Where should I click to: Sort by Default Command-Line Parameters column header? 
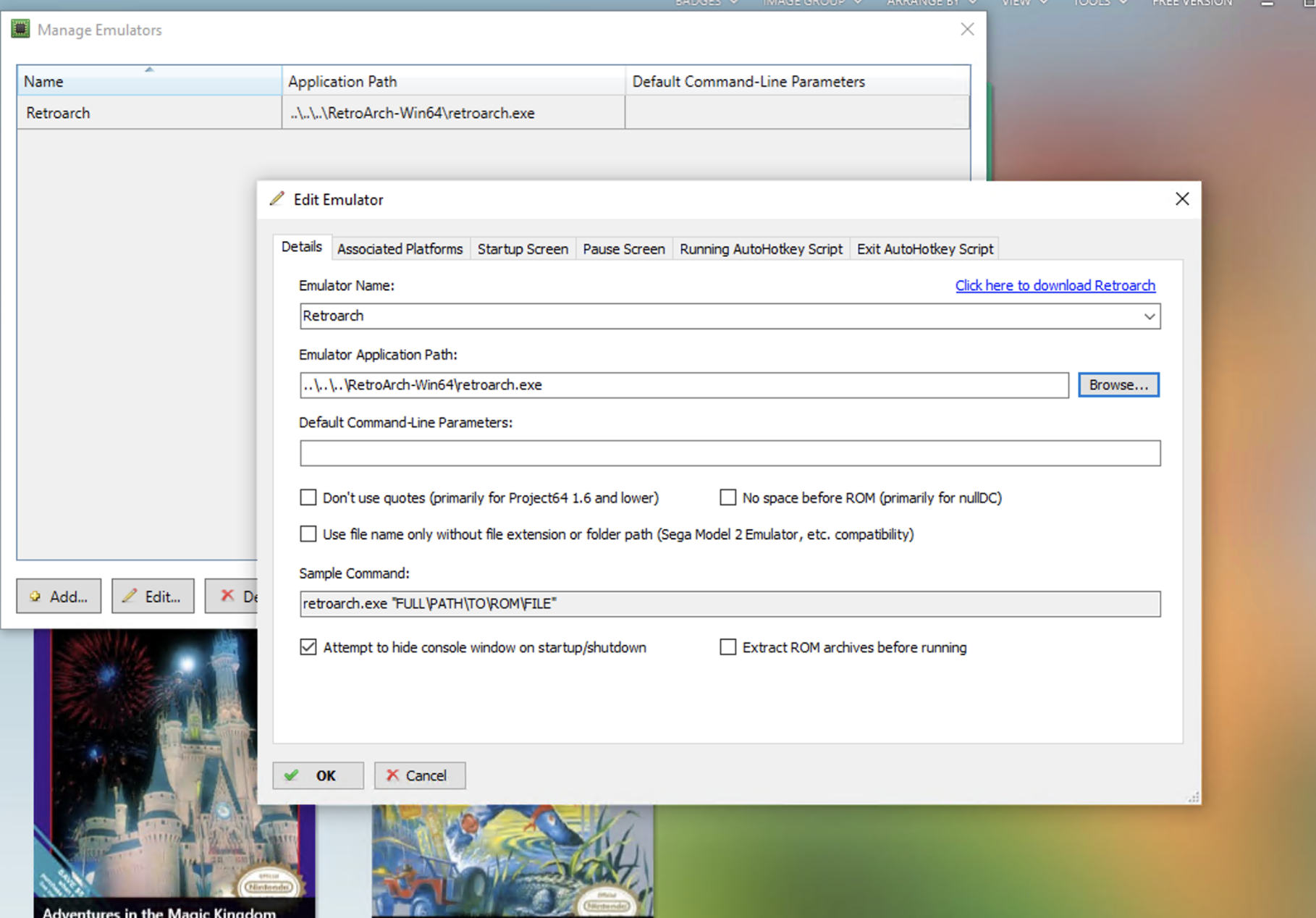797,81
